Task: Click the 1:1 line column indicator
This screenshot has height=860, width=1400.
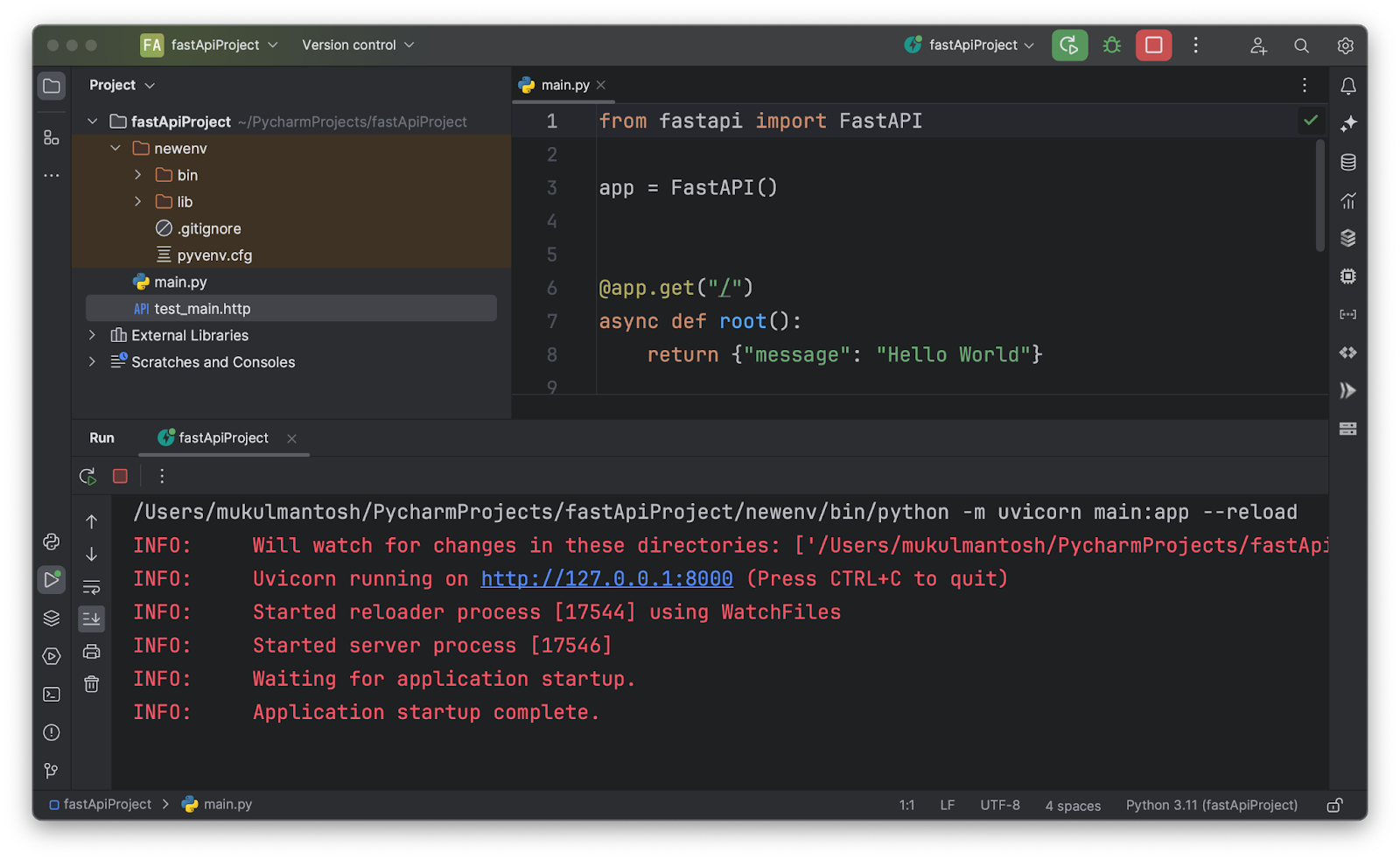Action: tap(906, 805)
